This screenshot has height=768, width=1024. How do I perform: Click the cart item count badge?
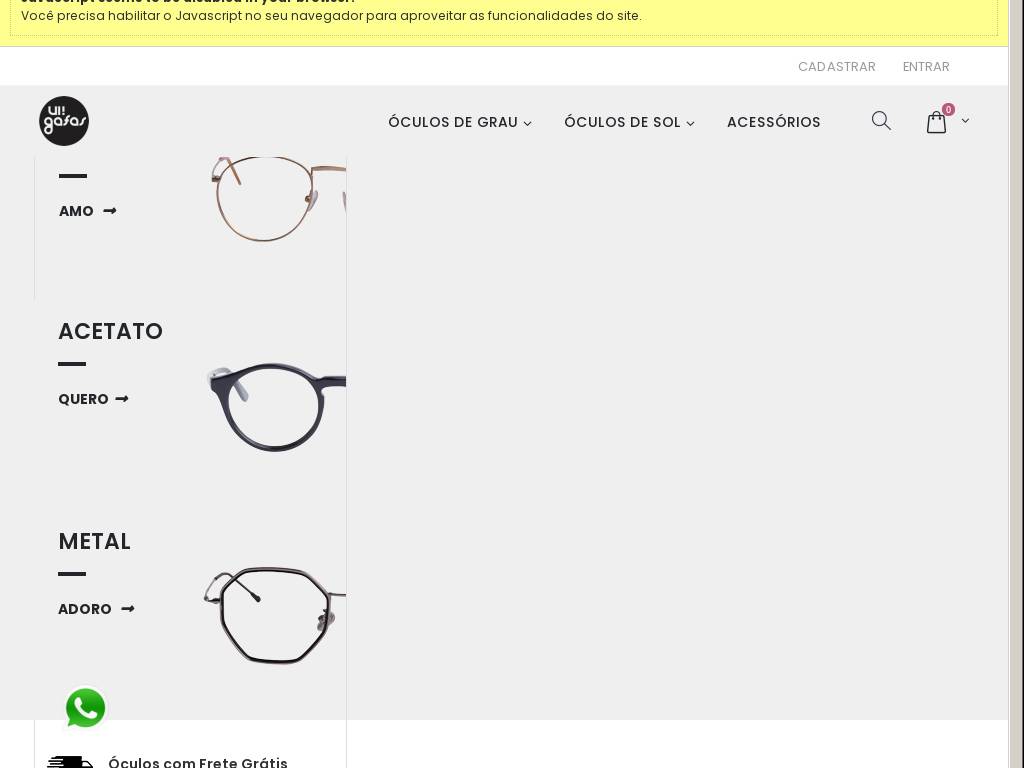[948, 110]
